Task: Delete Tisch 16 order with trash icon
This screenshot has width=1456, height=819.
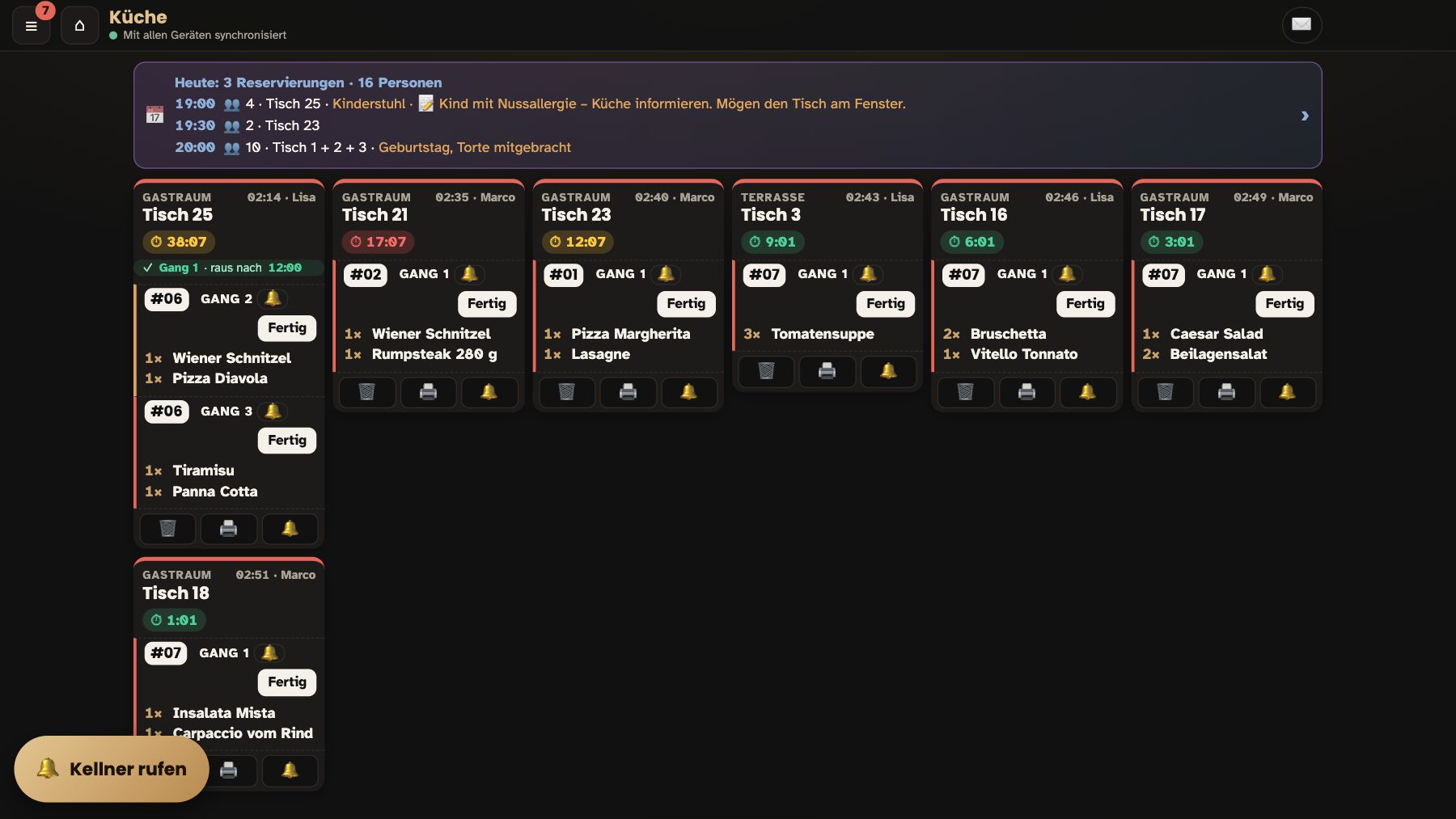Action: pos(965,392)
